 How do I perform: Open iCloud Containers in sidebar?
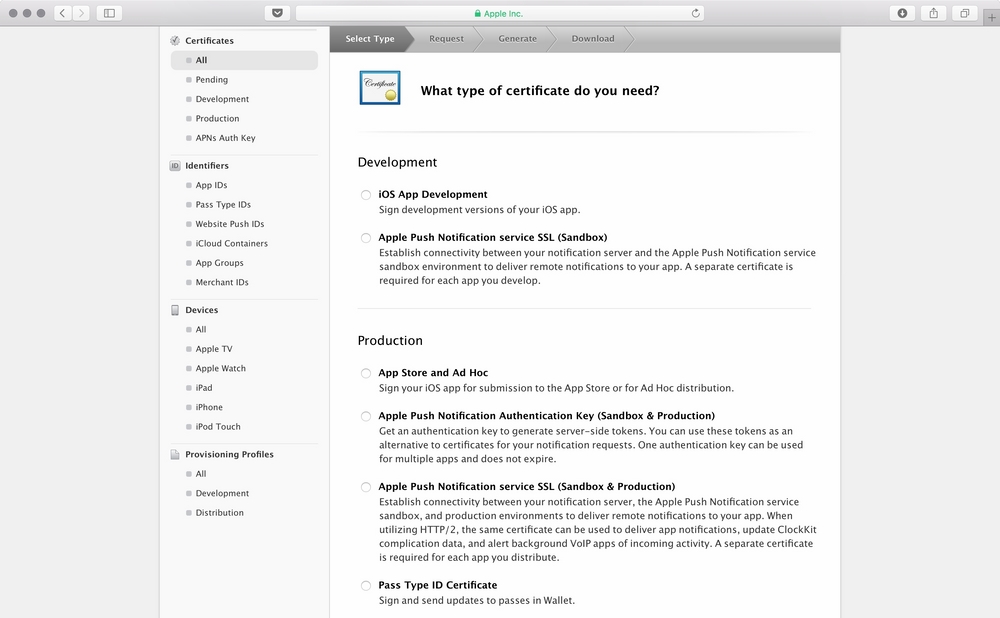point(232,244)
